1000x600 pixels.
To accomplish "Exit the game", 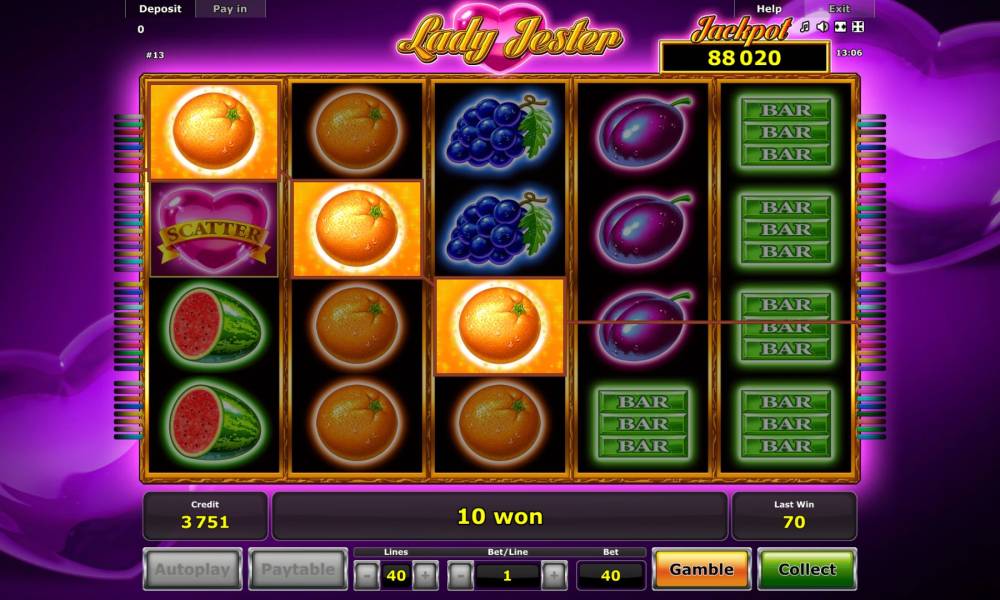I will point(839,9).
